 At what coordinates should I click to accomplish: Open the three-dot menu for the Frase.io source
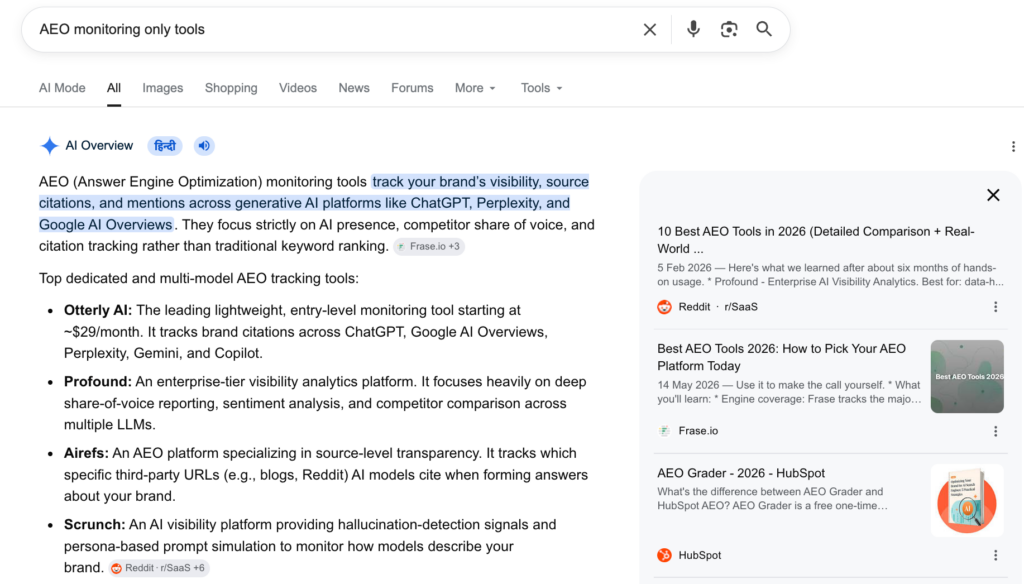click(995, 431)
